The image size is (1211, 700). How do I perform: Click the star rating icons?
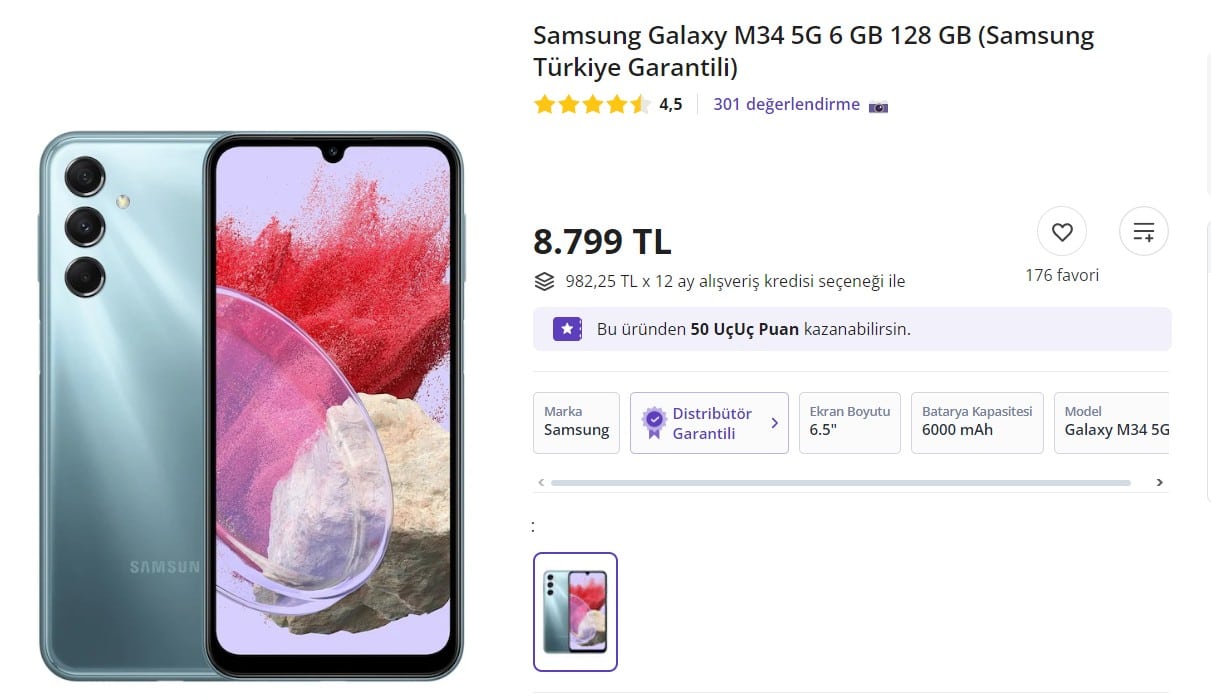[592, 104]
